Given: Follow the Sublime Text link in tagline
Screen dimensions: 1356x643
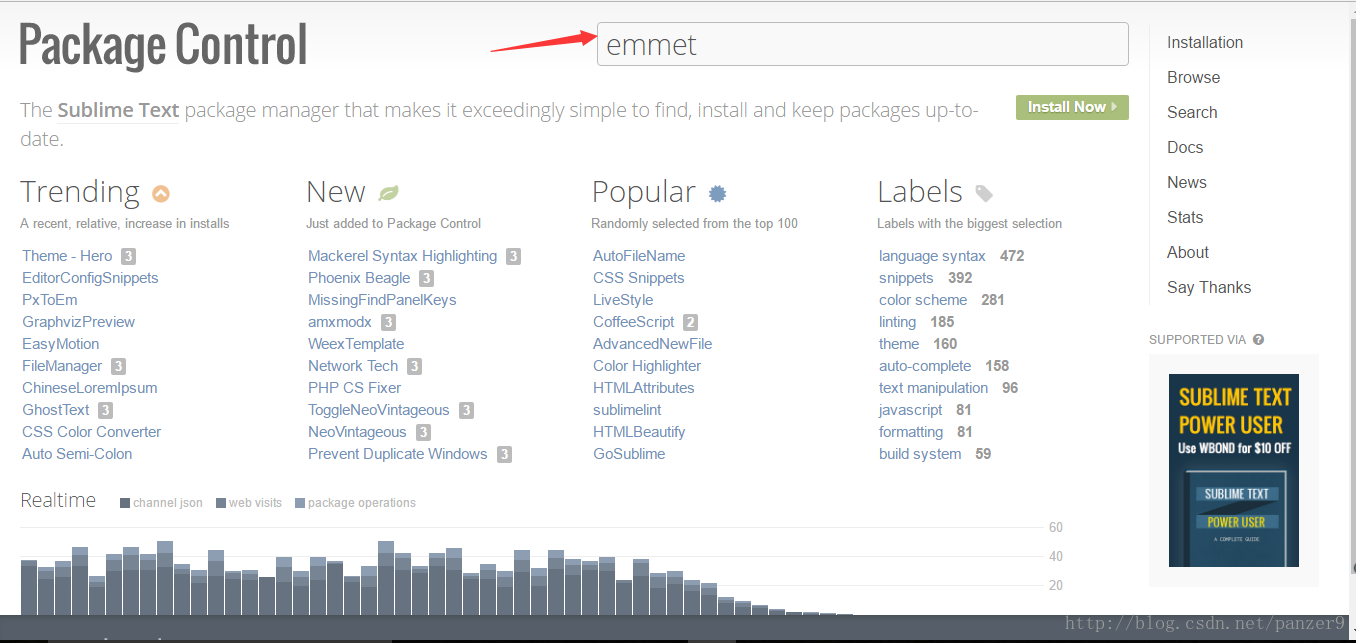Looking at the screenshot, I should (x=118, y=110).
